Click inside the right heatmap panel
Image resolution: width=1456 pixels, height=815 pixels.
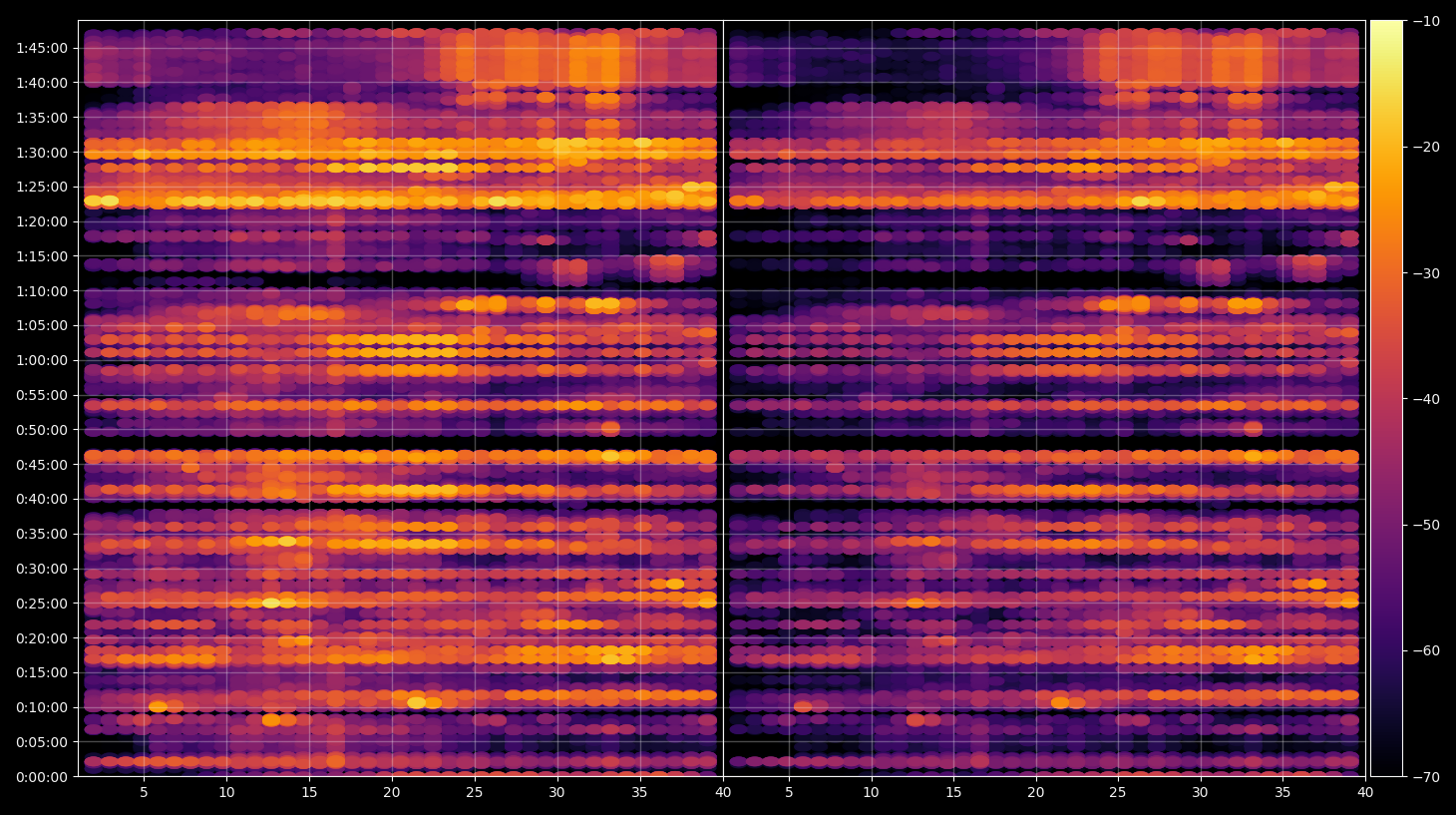(1044, 398)
